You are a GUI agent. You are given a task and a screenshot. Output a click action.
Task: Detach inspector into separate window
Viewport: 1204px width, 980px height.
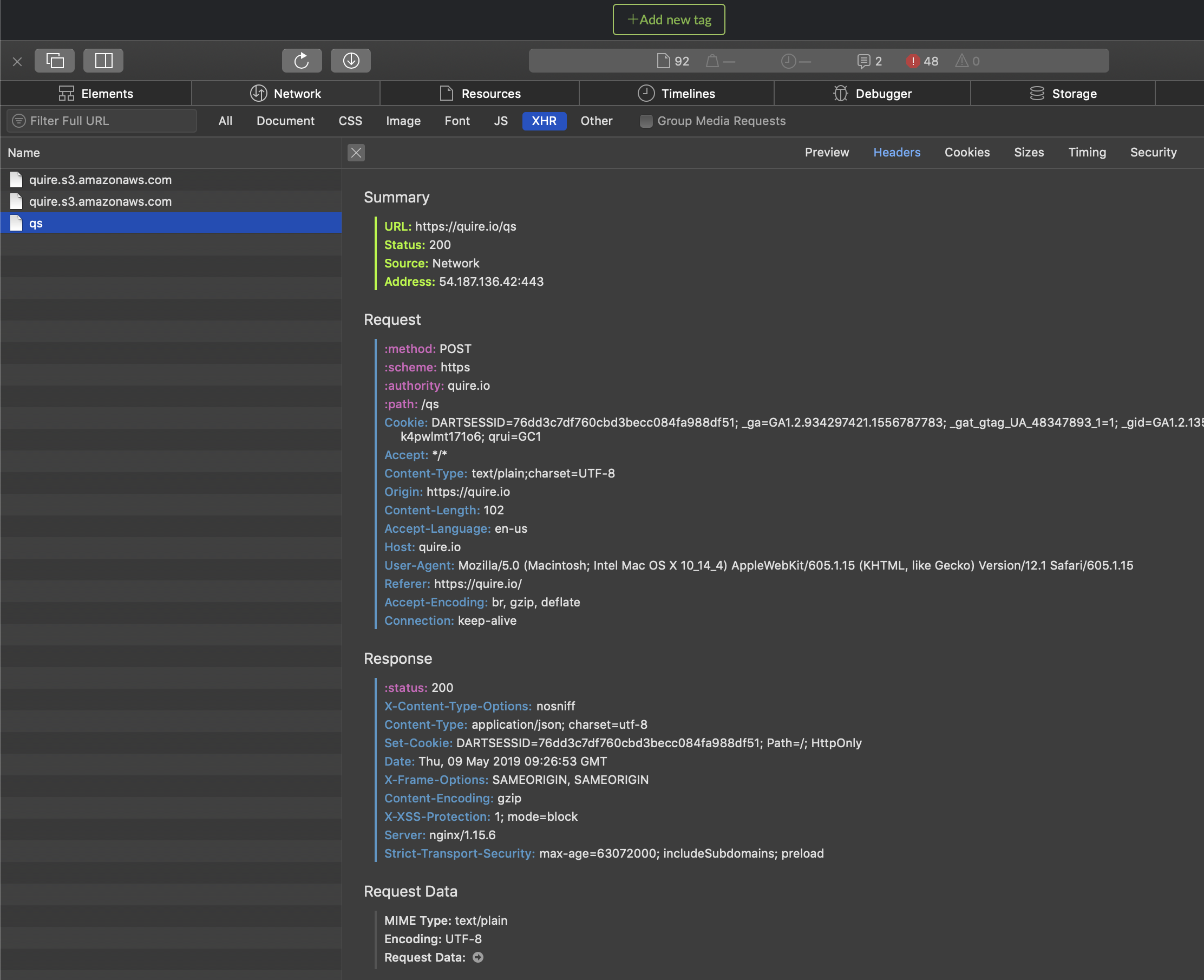[x=55, y=61]
